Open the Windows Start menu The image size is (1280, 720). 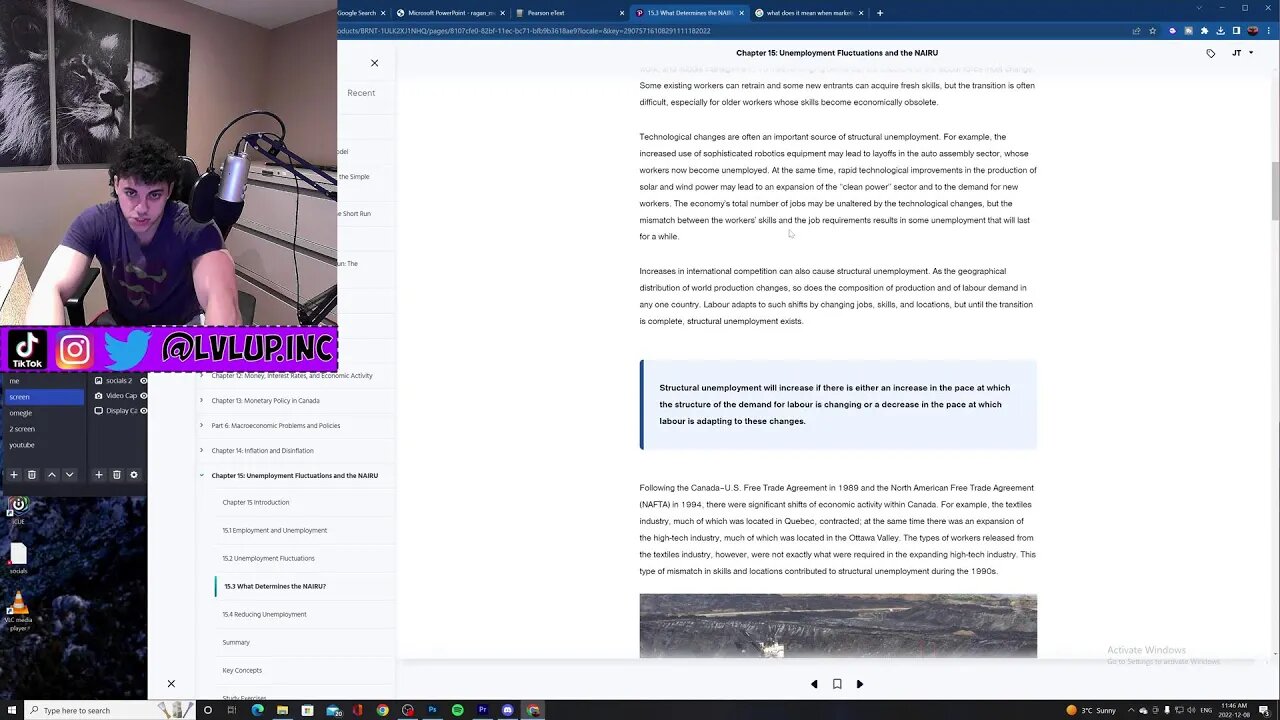click(x=11, y=710)
